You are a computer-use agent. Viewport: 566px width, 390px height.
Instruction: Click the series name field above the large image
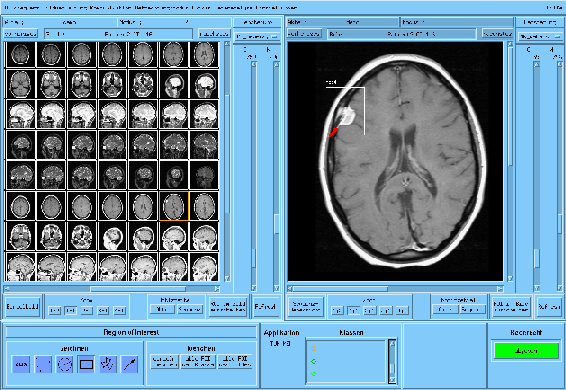[x=402, y=34]
